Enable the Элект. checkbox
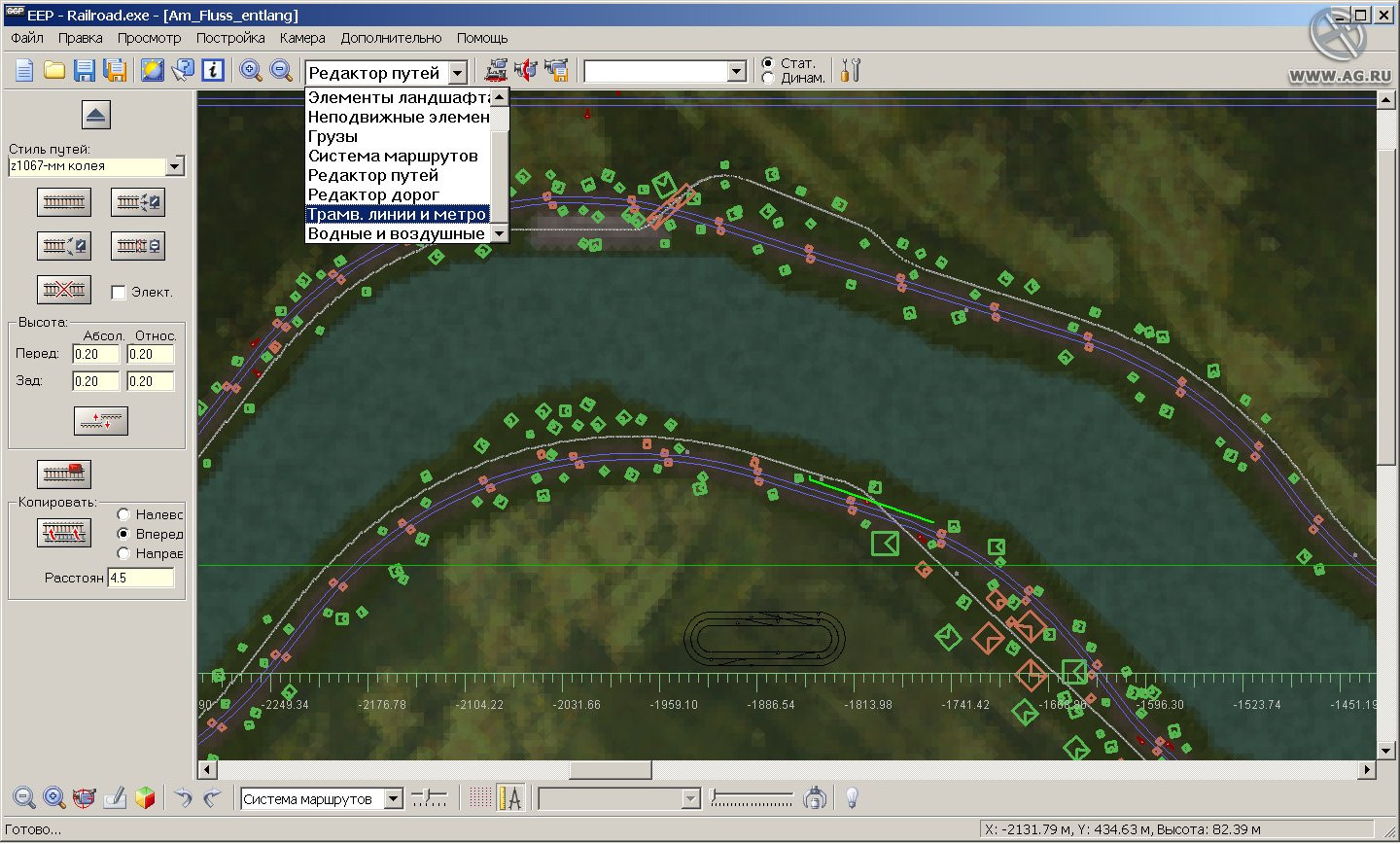 coord(120,292)
